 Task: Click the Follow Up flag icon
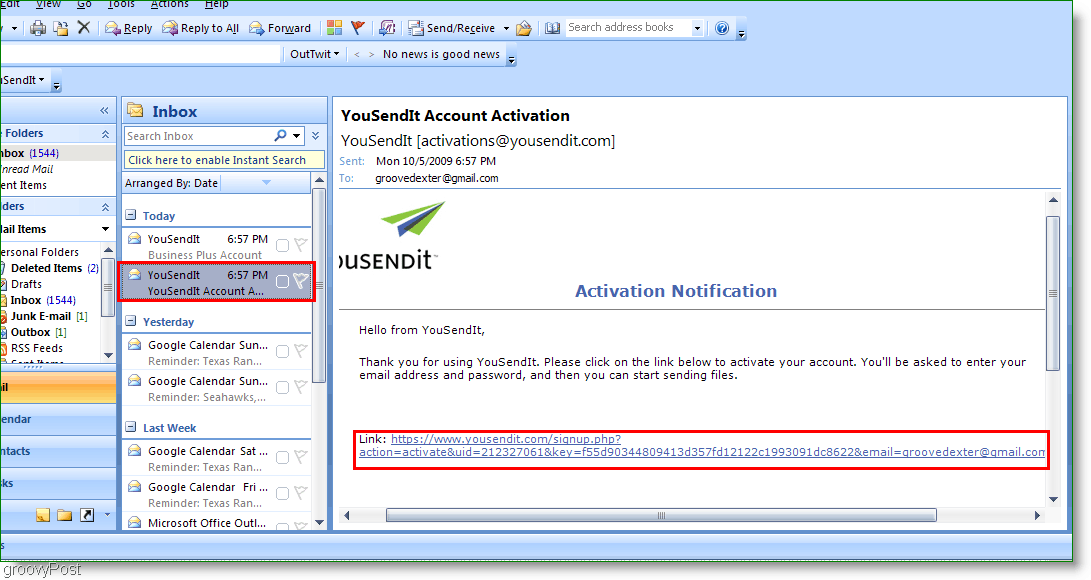358,28
